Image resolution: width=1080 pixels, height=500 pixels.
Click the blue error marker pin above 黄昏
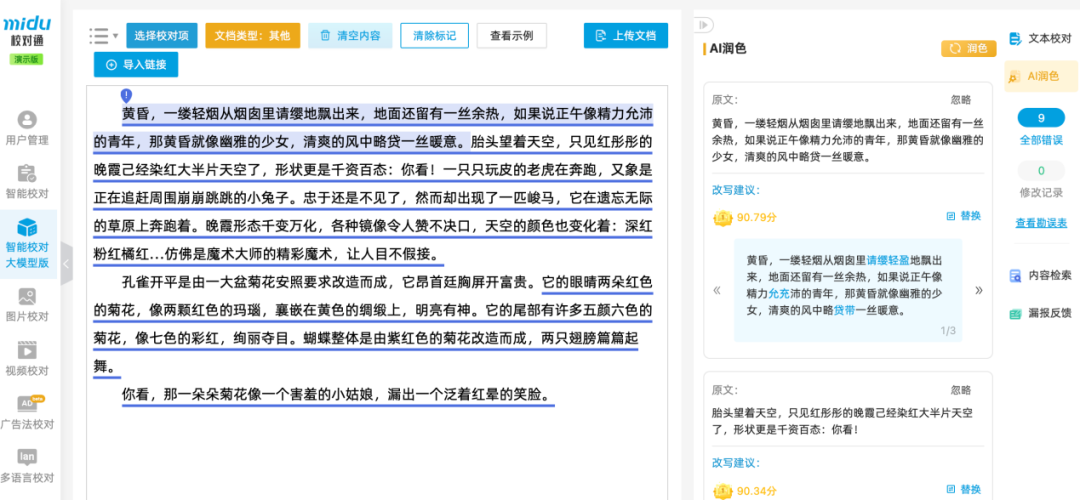tap(126, 95)
